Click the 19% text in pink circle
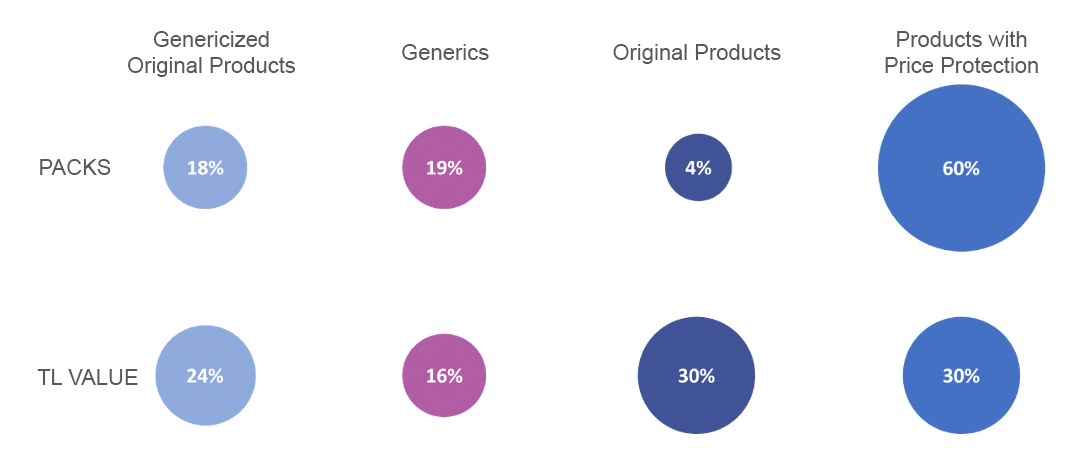The height and width of the screenshot is (462, 1073). 444,169
